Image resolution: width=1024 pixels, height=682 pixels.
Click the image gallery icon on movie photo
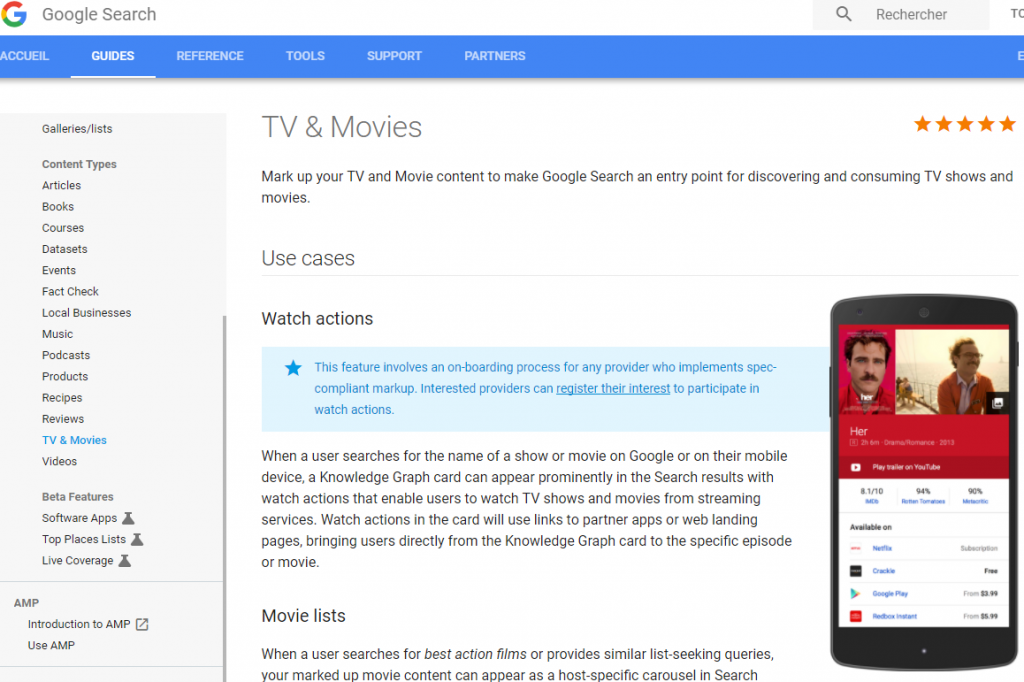tap(998, 403)
